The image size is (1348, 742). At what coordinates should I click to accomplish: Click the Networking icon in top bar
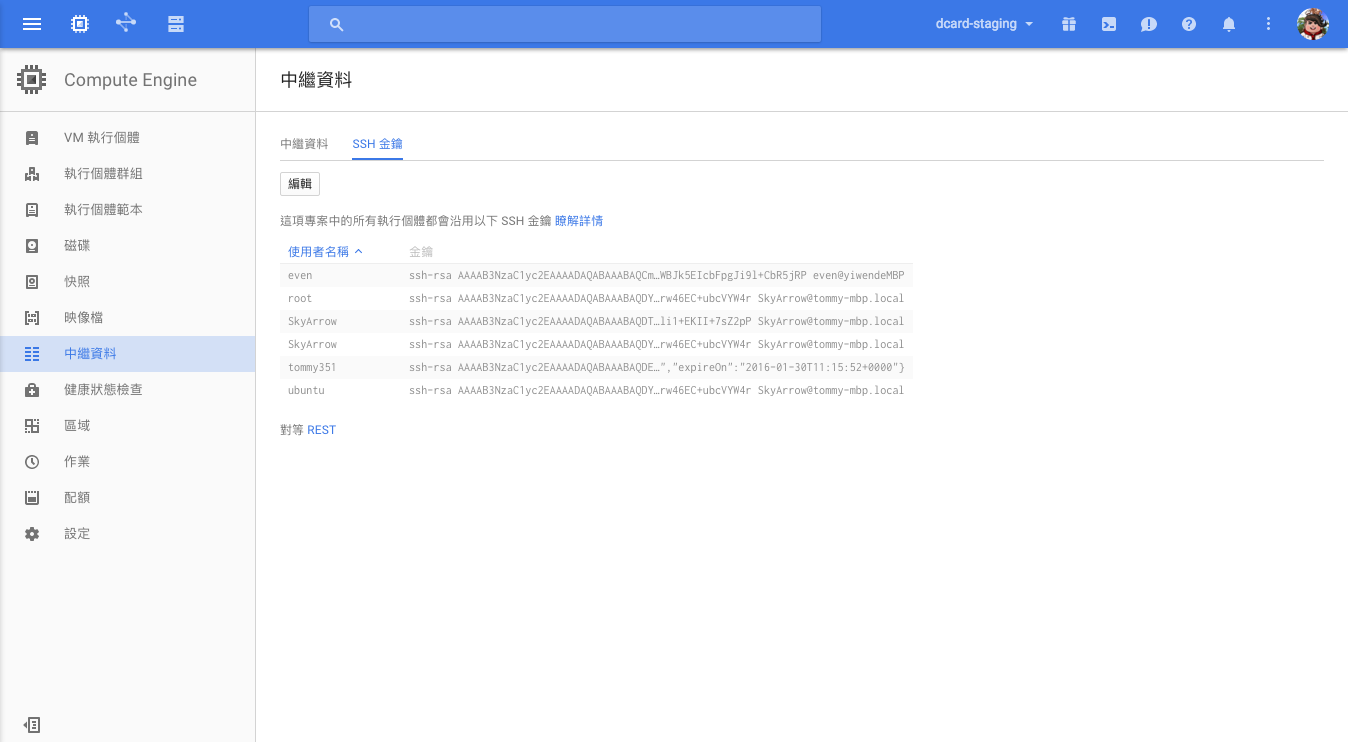coord(126,23)
